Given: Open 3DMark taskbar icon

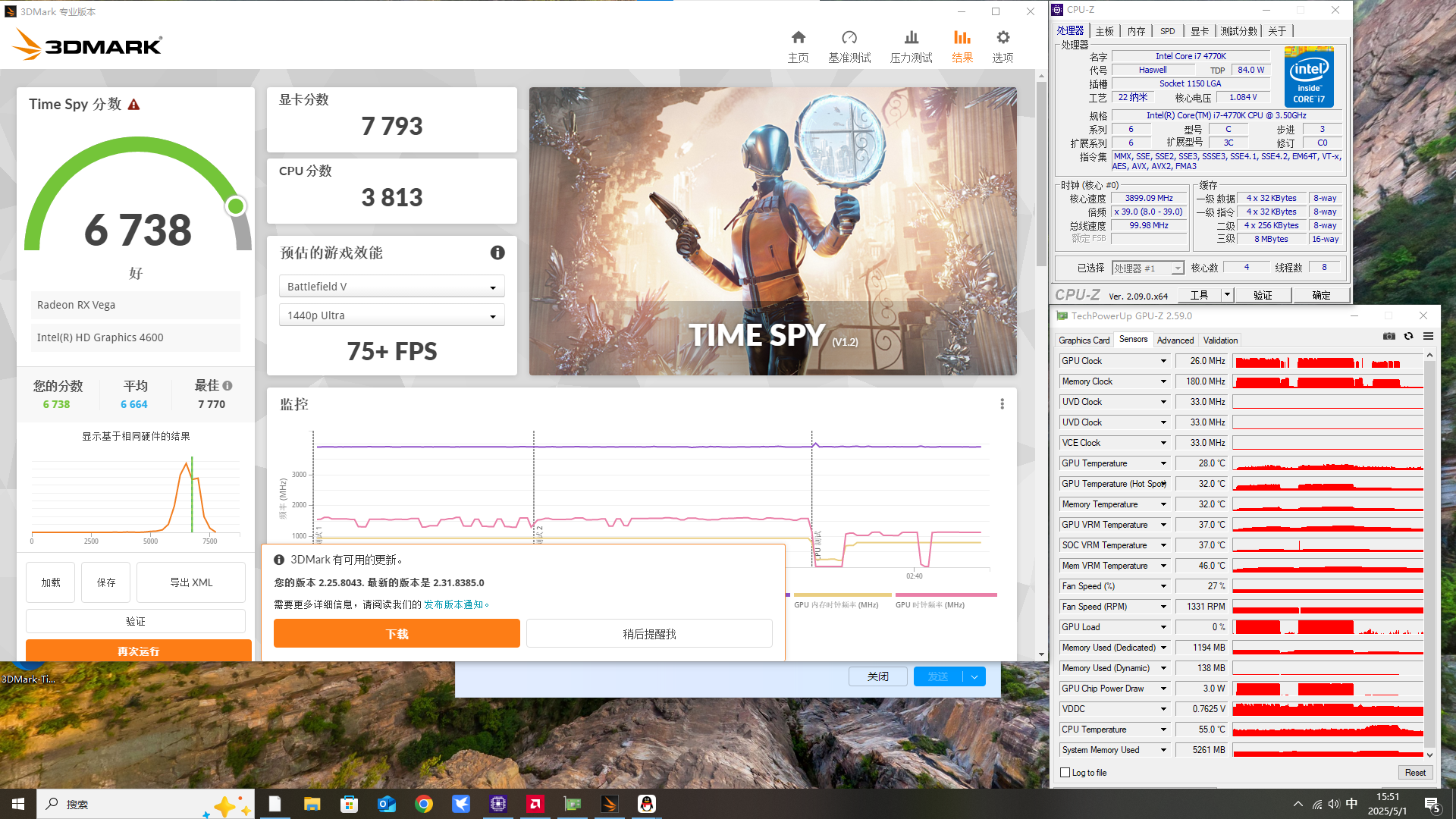Looking at the screenshot, I should [609, 804].
